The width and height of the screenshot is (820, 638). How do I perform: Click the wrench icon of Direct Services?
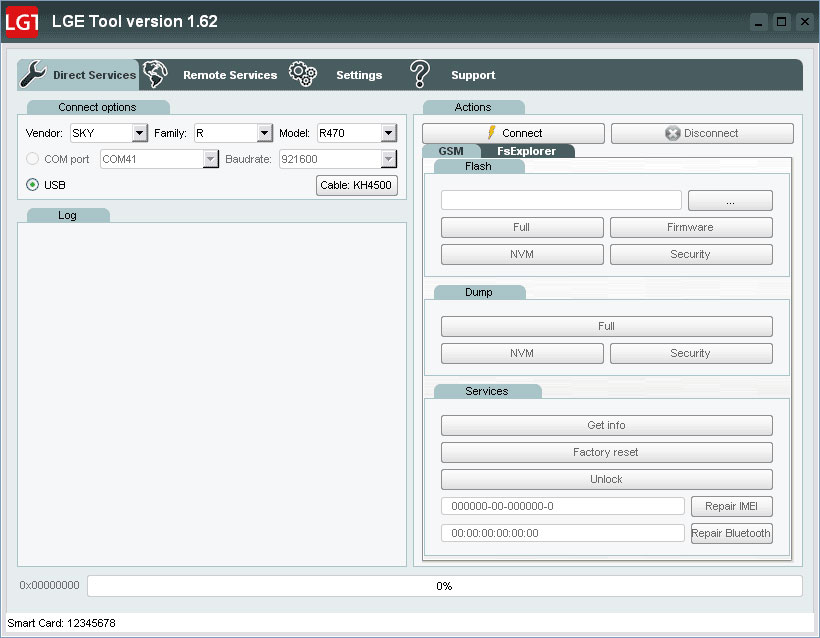pos(33,74)
